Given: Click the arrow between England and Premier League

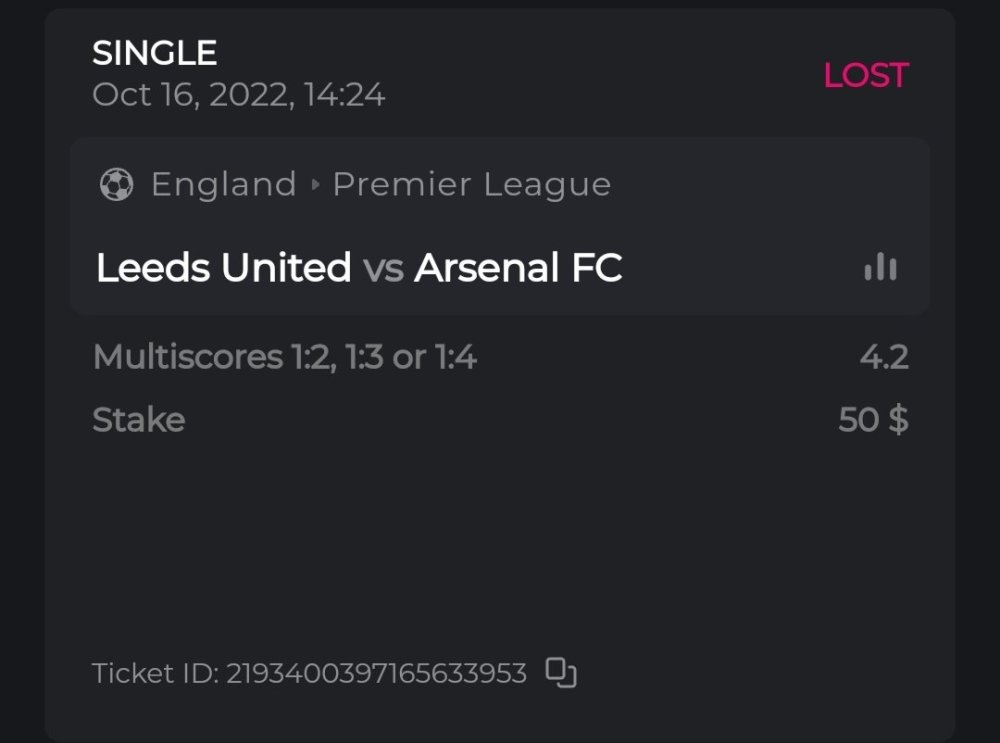Looking at the screenshot, I should click(x=315, y=185).
